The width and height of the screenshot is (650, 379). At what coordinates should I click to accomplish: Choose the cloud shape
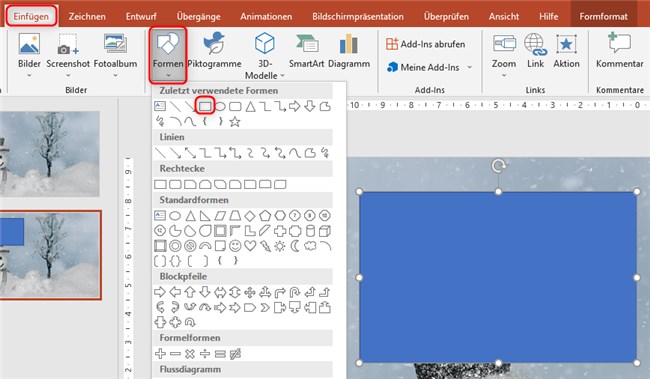pos(310,246)
